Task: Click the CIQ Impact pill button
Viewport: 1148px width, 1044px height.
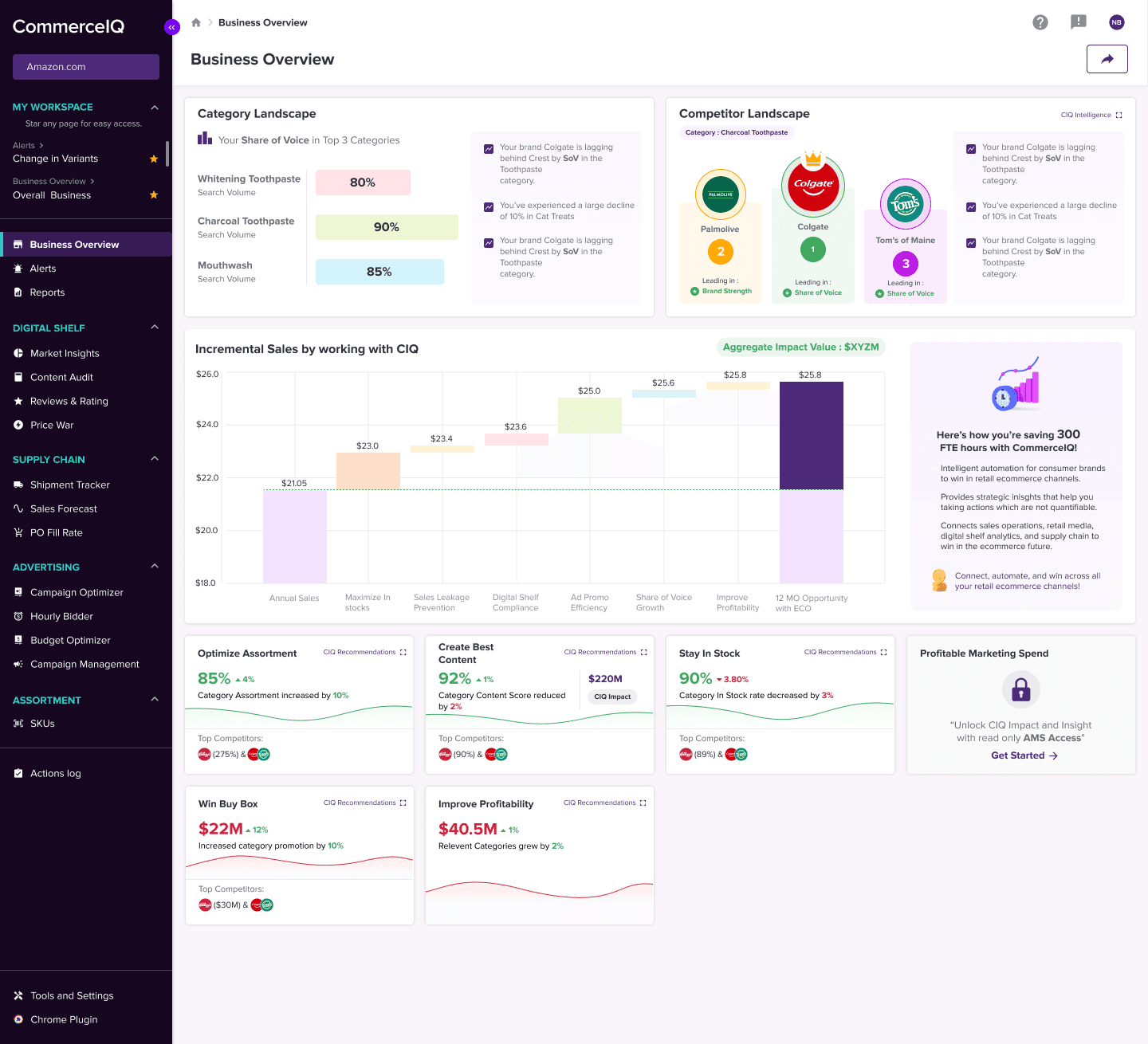Action: click(x=612, y=697)
